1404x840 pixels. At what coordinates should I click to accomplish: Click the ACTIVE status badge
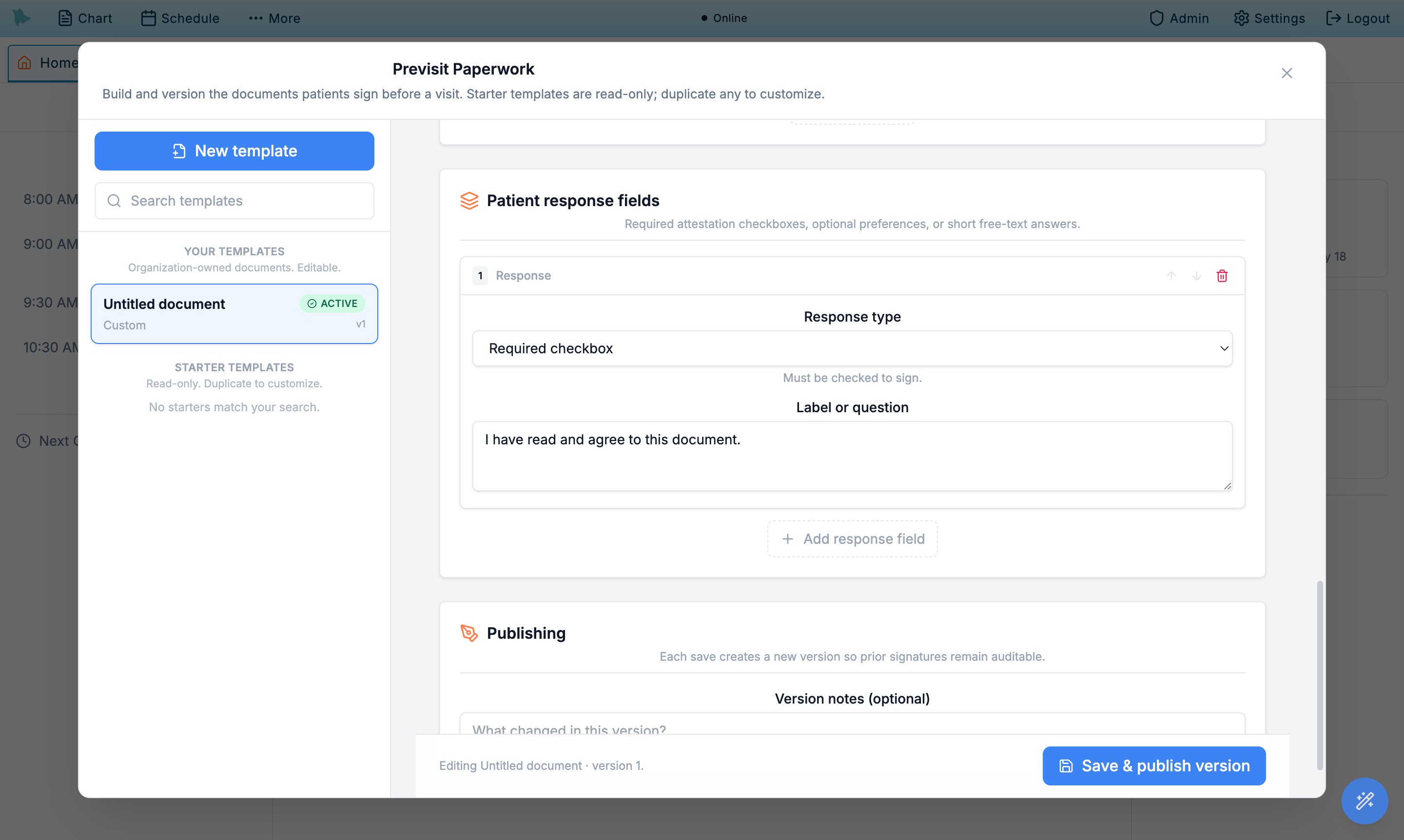pyautogui.click(x=332, y=304)
